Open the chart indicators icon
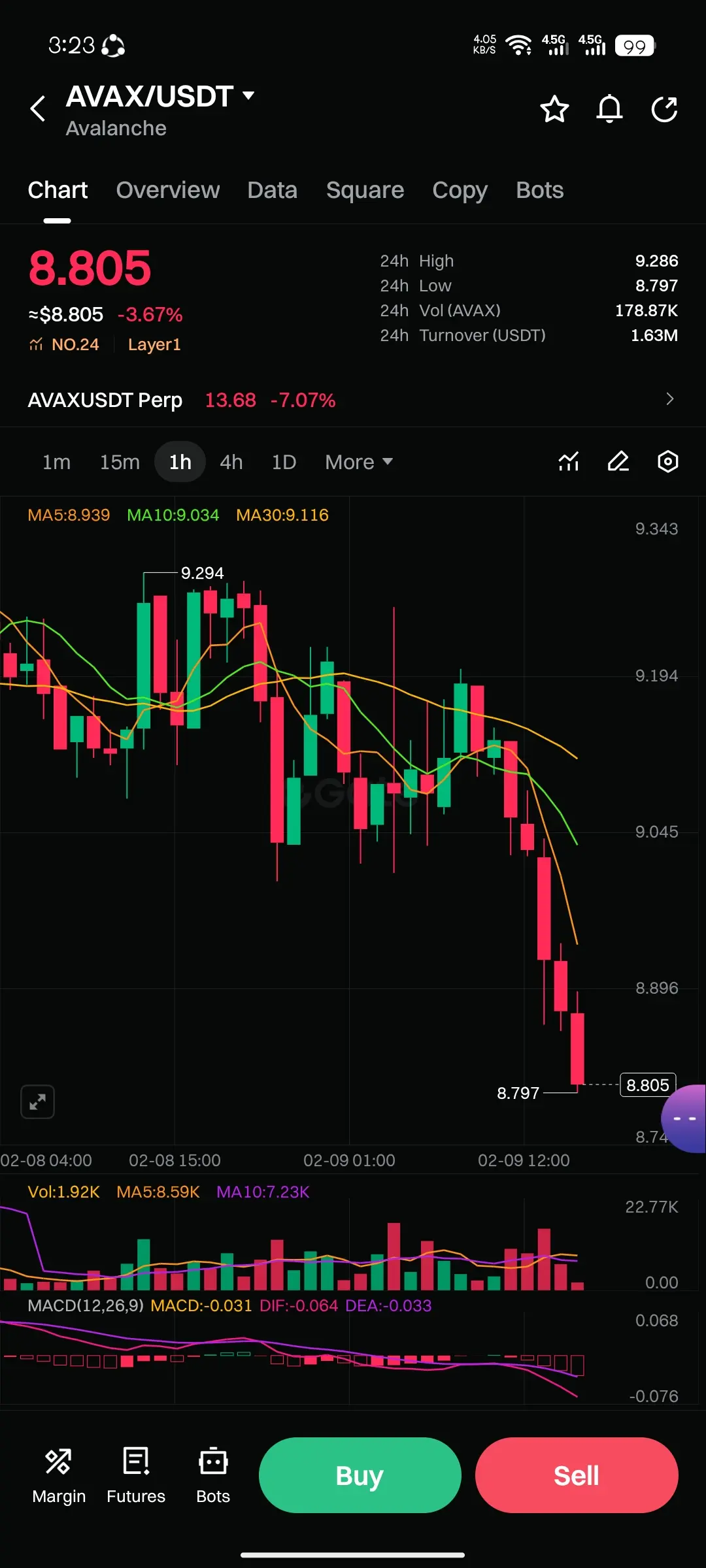Image resolution: width=706 pixels, height=1568 pixels. [569, 462]
